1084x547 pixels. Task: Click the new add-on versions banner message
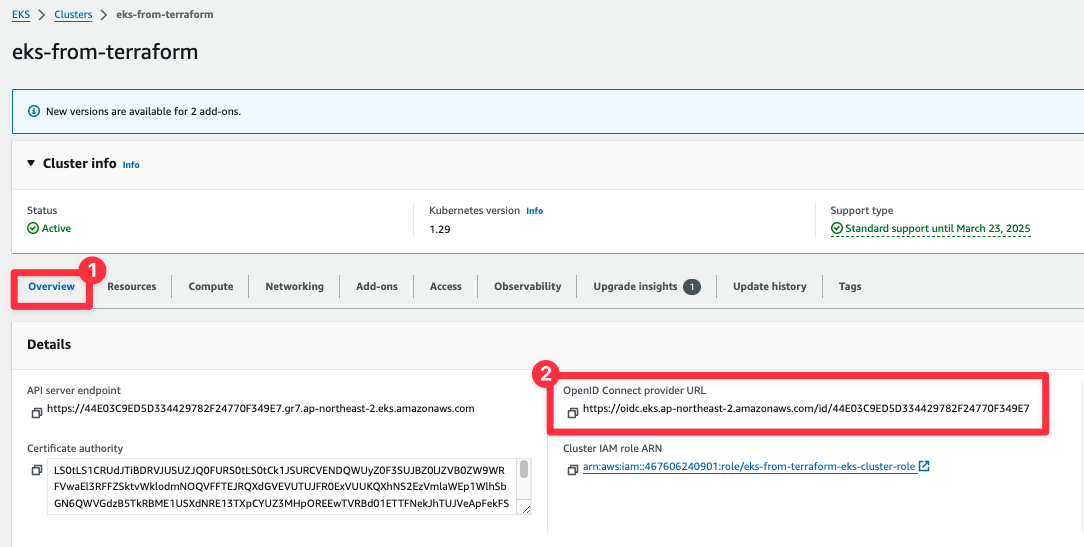(x=143, y=111)
